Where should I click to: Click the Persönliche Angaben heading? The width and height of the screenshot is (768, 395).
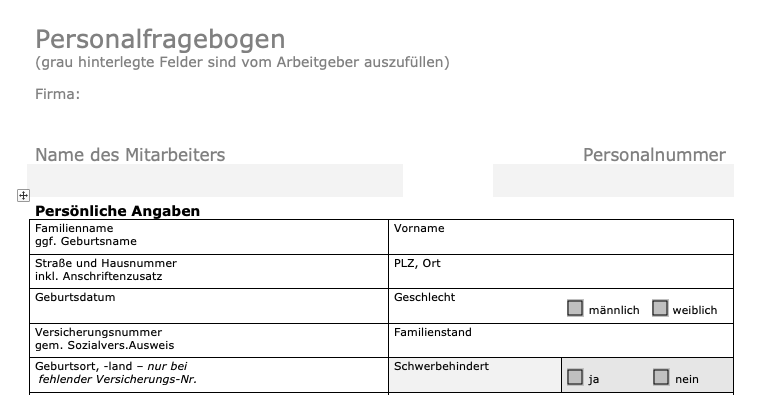coord(118,211)
